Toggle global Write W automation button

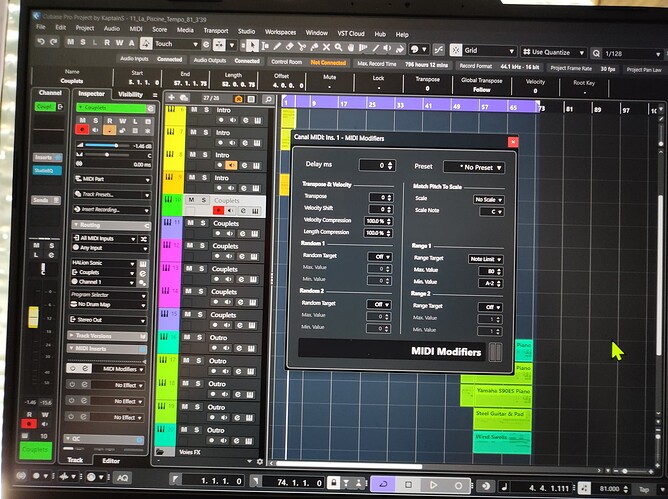[x=120, y=43]
